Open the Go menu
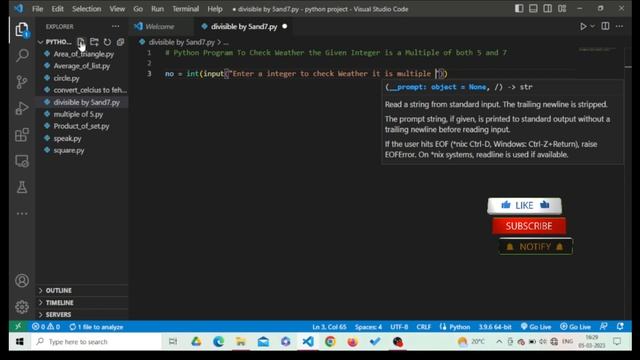Screen dimensions: 640x360 tap(138, 9)
